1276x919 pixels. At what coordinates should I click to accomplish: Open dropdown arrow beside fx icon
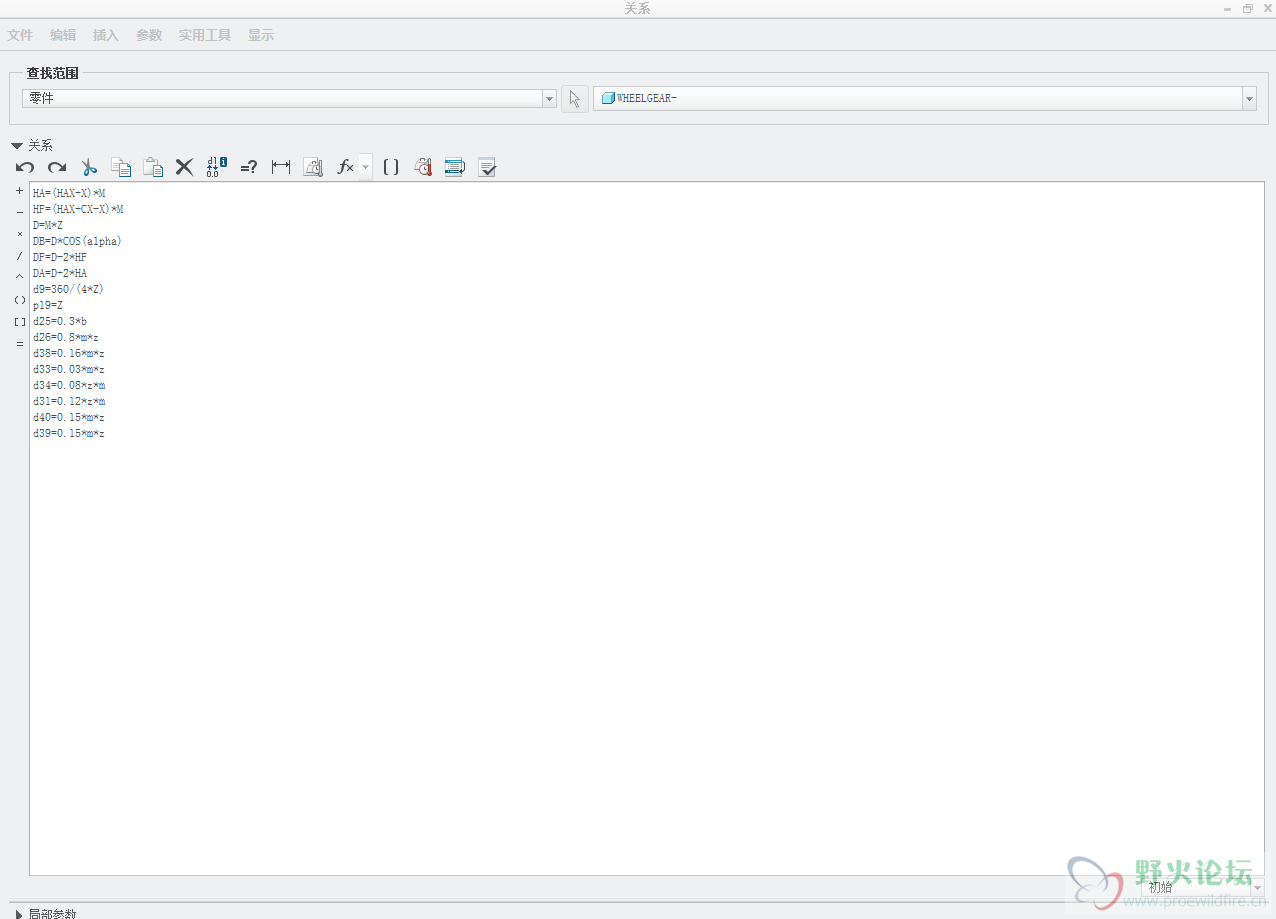pos(366,167)
